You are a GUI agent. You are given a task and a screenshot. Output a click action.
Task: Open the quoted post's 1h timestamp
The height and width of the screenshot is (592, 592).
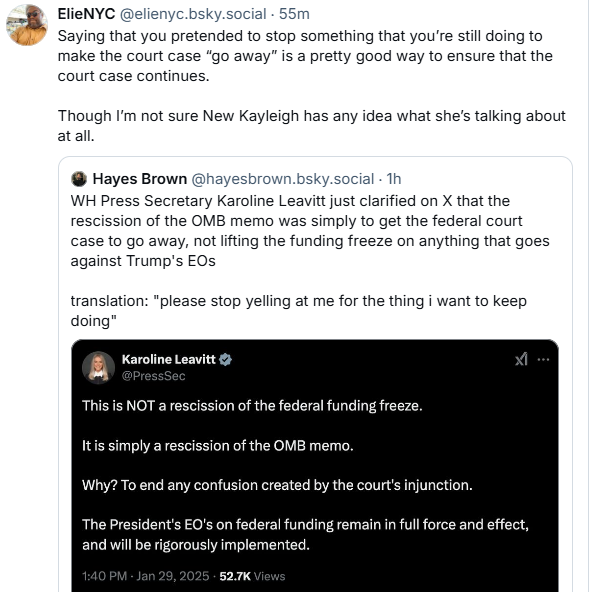click(x=394, y=179)
